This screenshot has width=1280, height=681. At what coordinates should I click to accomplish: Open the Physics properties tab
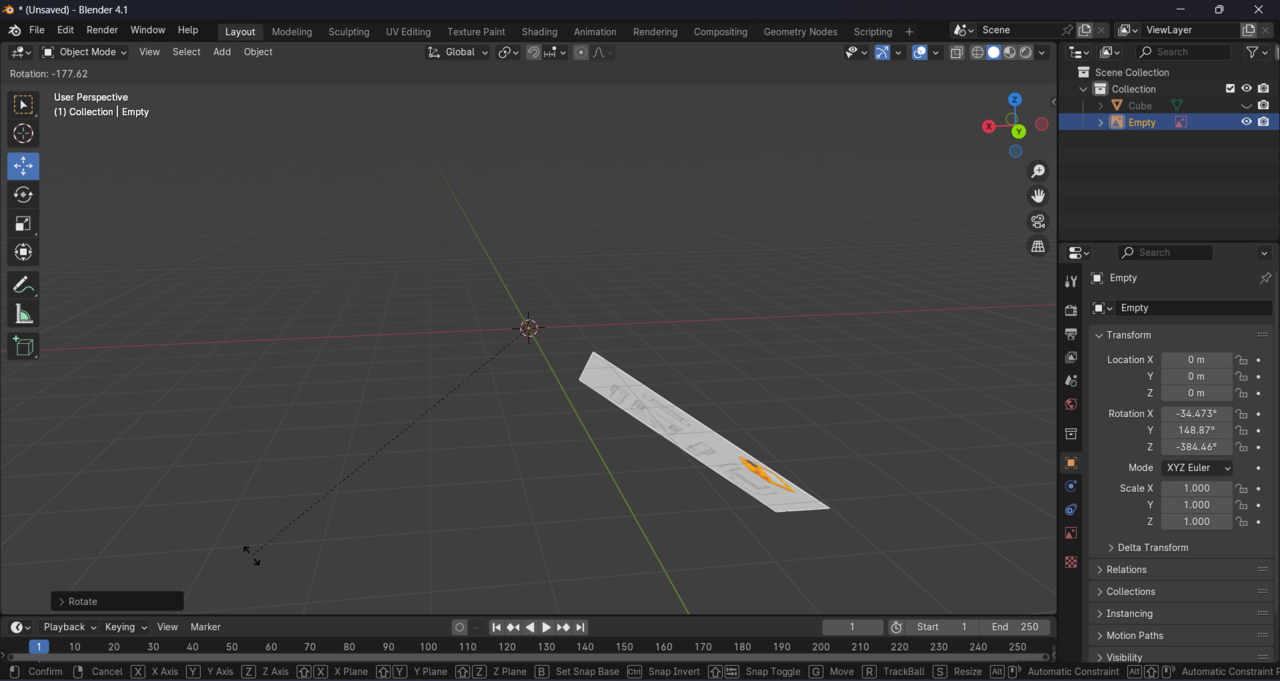[1071, 487]
